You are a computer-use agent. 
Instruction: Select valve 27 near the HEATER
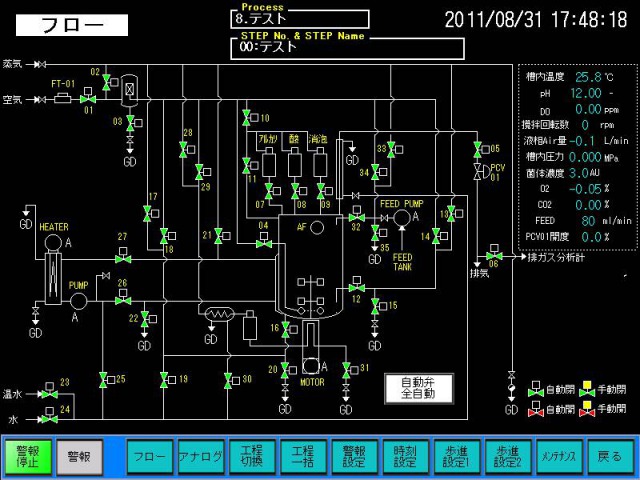[x=123, y=256]
